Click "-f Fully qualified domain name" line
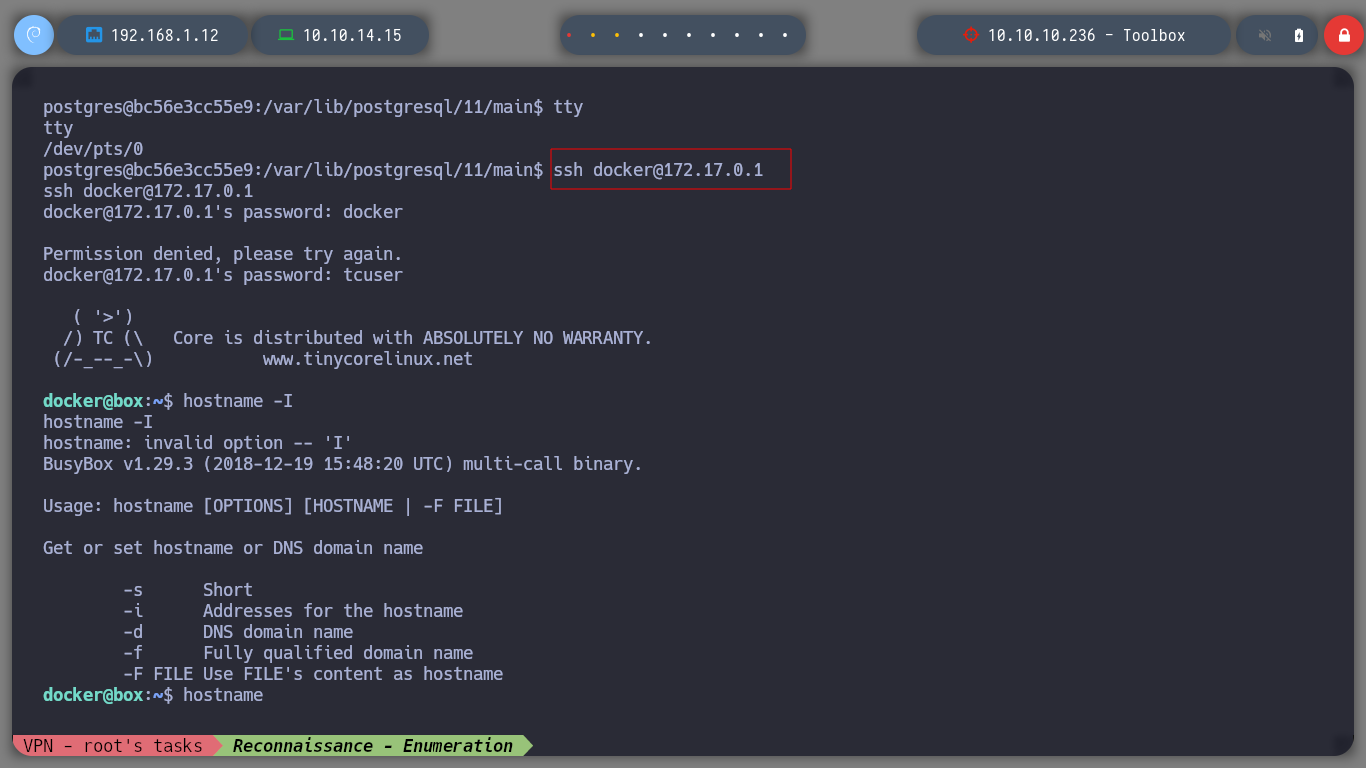The width and height of the screenshot is (1366, 768). coord(298,653)
